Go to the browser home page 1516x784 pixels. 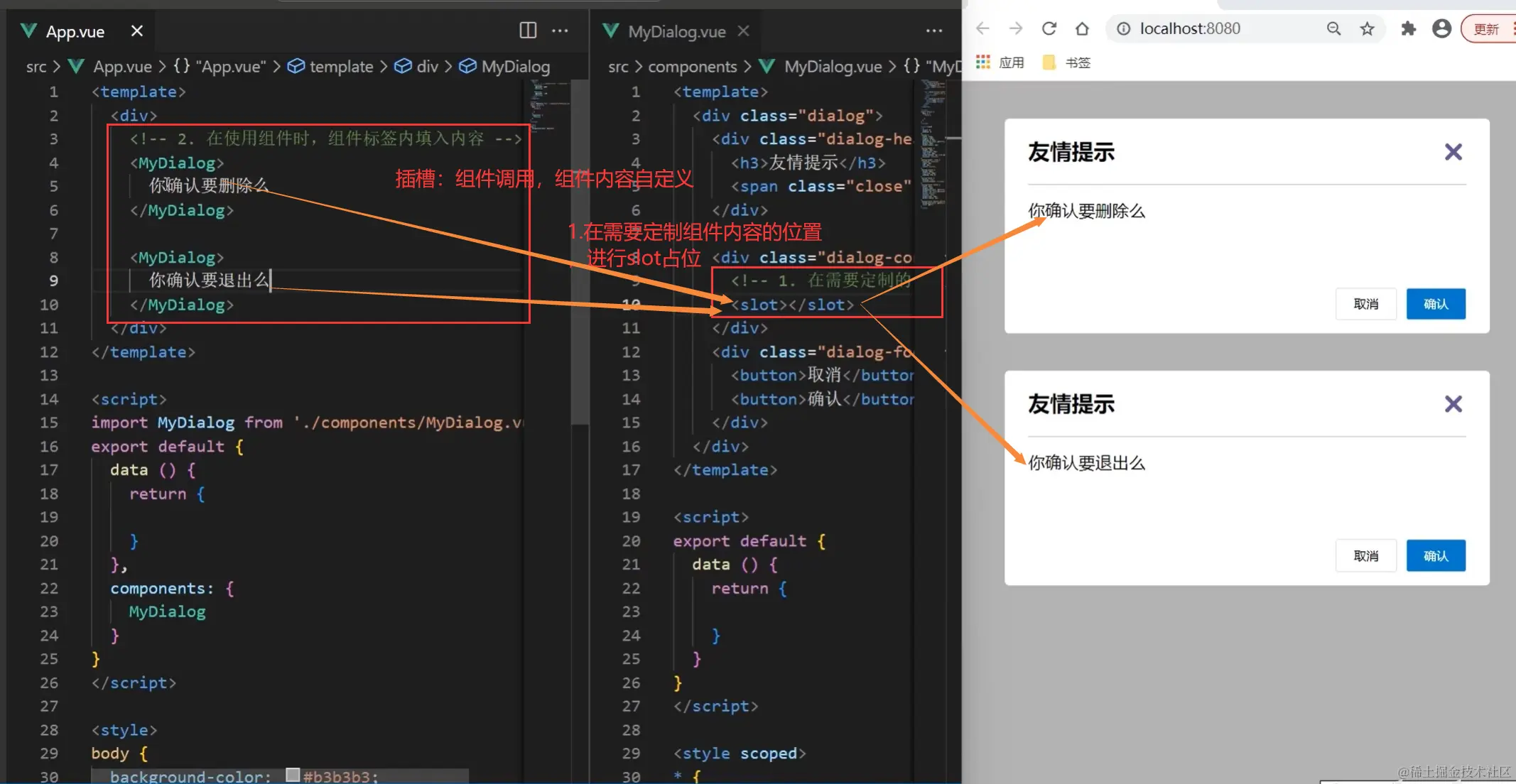pos(1082,28)
